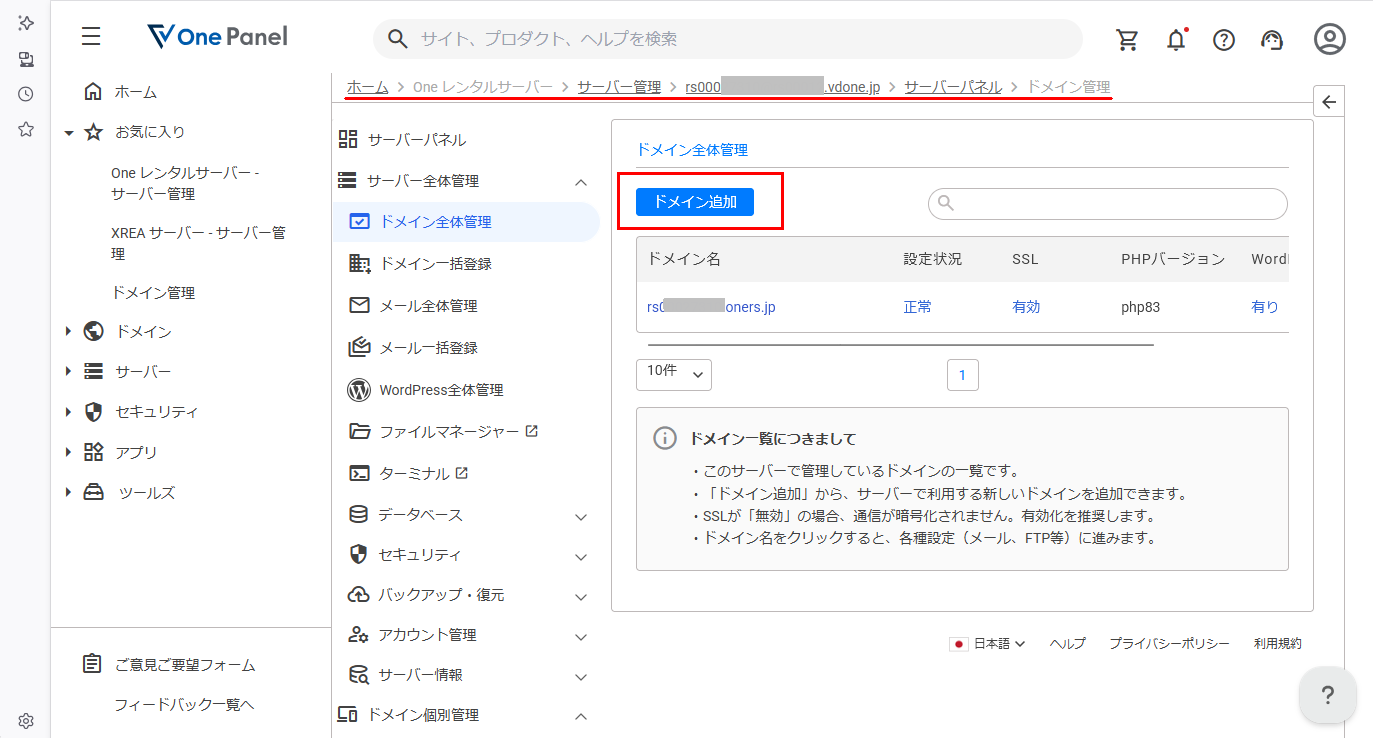Image resolution: width=1373 pixels, height=738 pixels.
Task: Open the 日本語 language selector
Action: point(988,643)
